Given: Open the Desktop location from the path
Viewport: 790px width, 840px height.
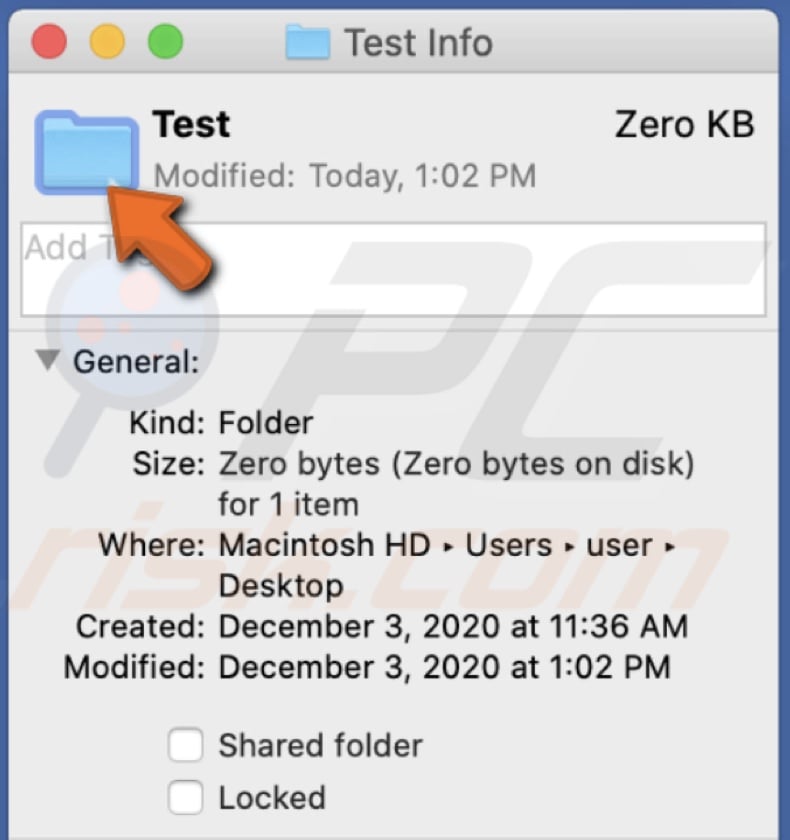Looking at the screenshot, I should pyautogui.click(x=280, y=586).
